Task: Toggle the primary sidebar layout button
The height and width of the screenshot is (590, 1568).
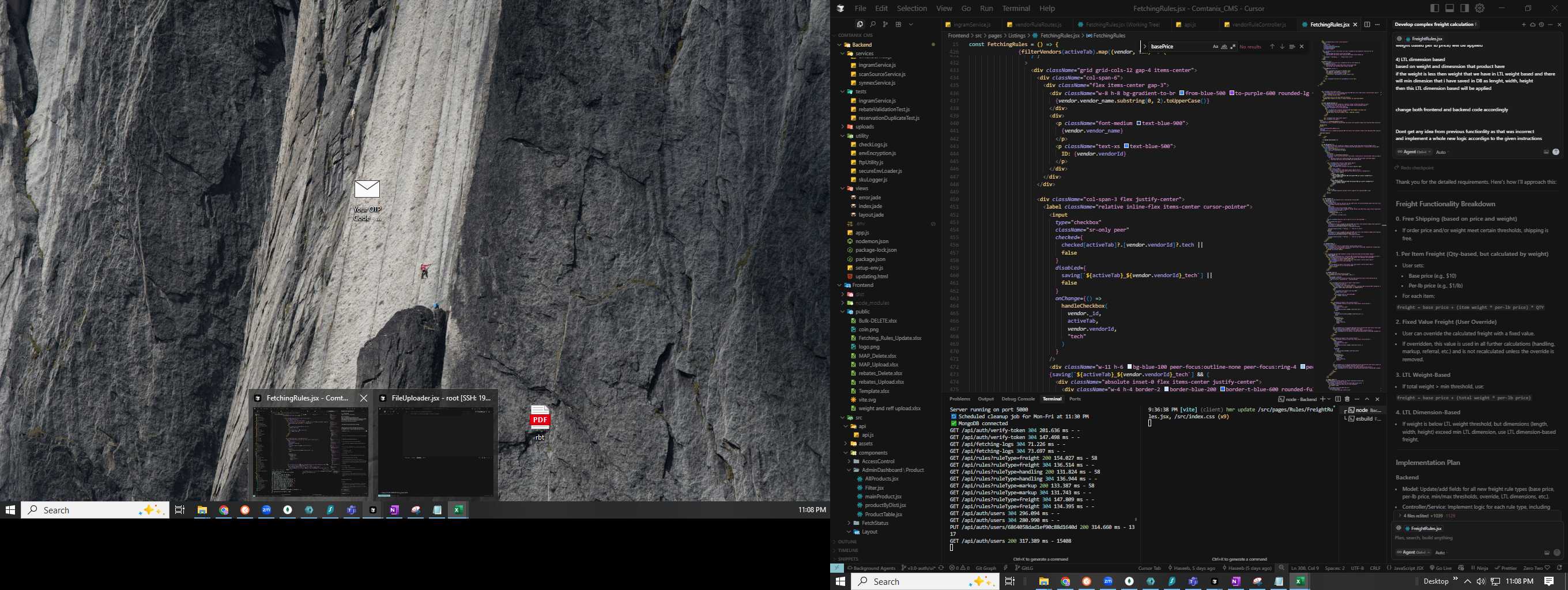Action: (1435, 8)
